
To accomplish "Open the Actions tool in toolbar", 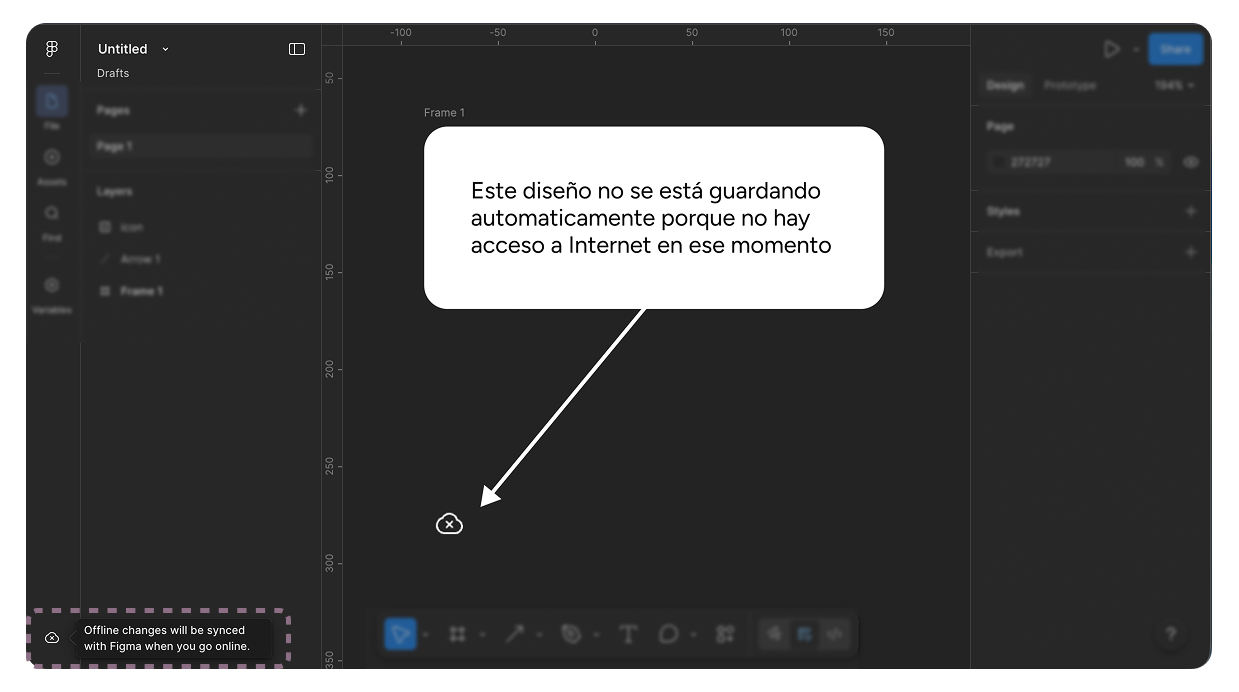I will pos(725,634).
